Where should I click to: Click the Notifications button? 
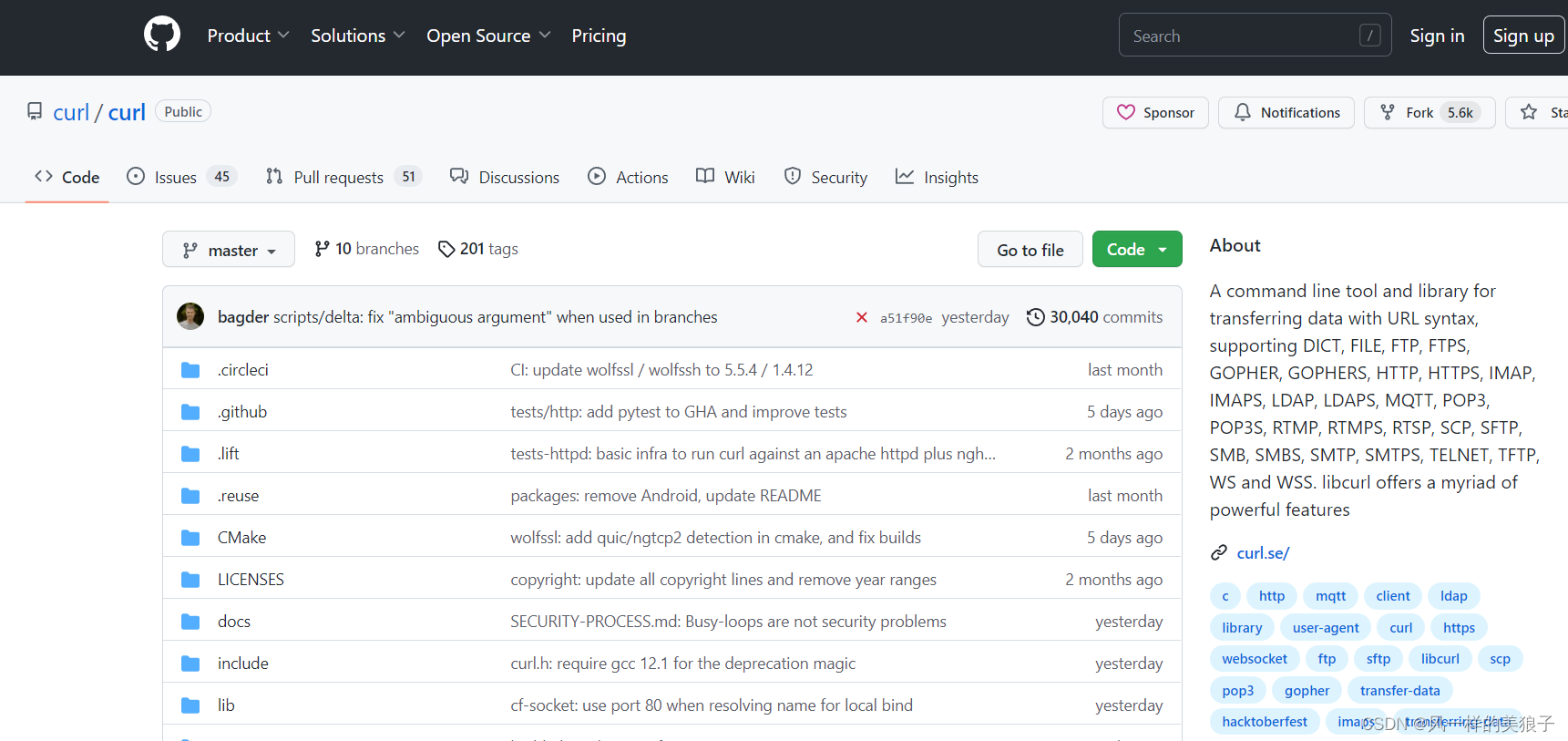pyautogui.click(x=1286, y=112)
